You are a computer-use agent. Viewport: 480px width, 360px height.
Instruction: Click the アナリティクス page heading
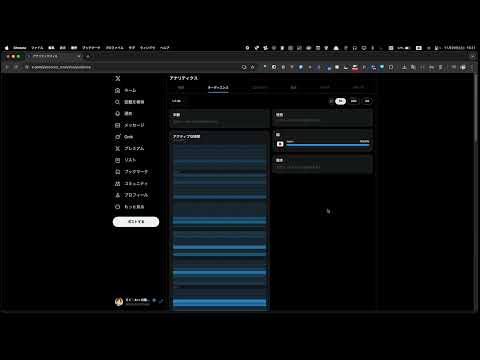click(183, 78)
